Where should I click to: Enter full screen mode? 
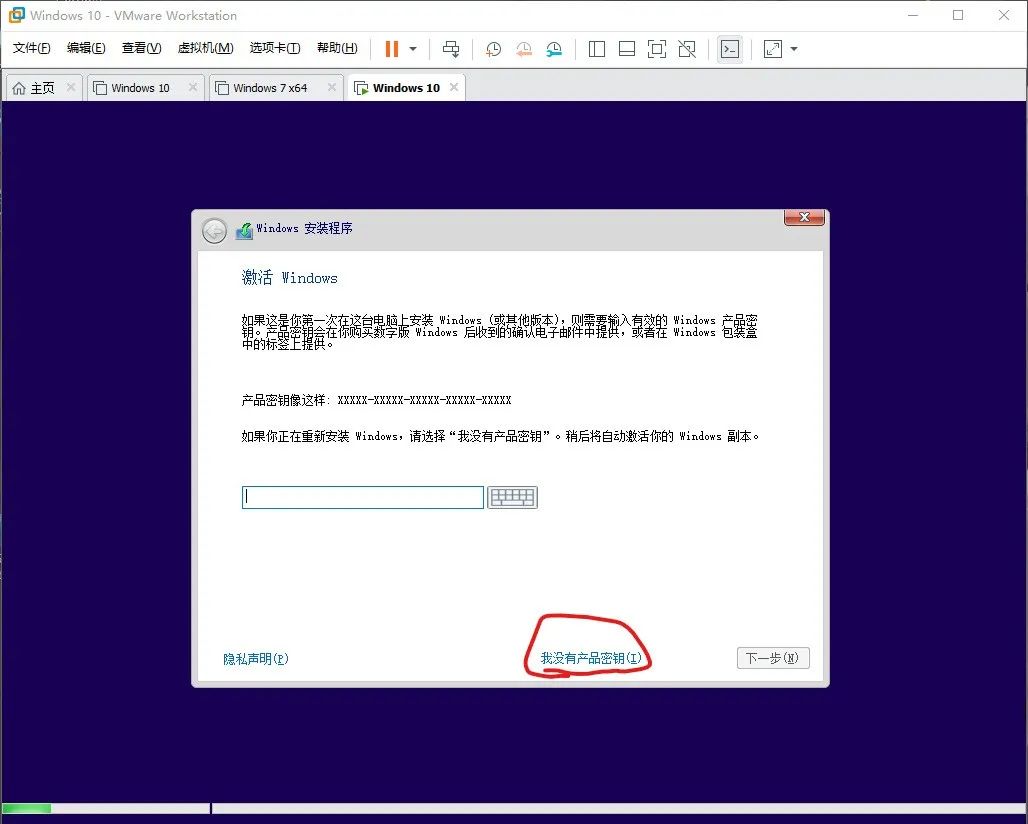pos(658,48)
